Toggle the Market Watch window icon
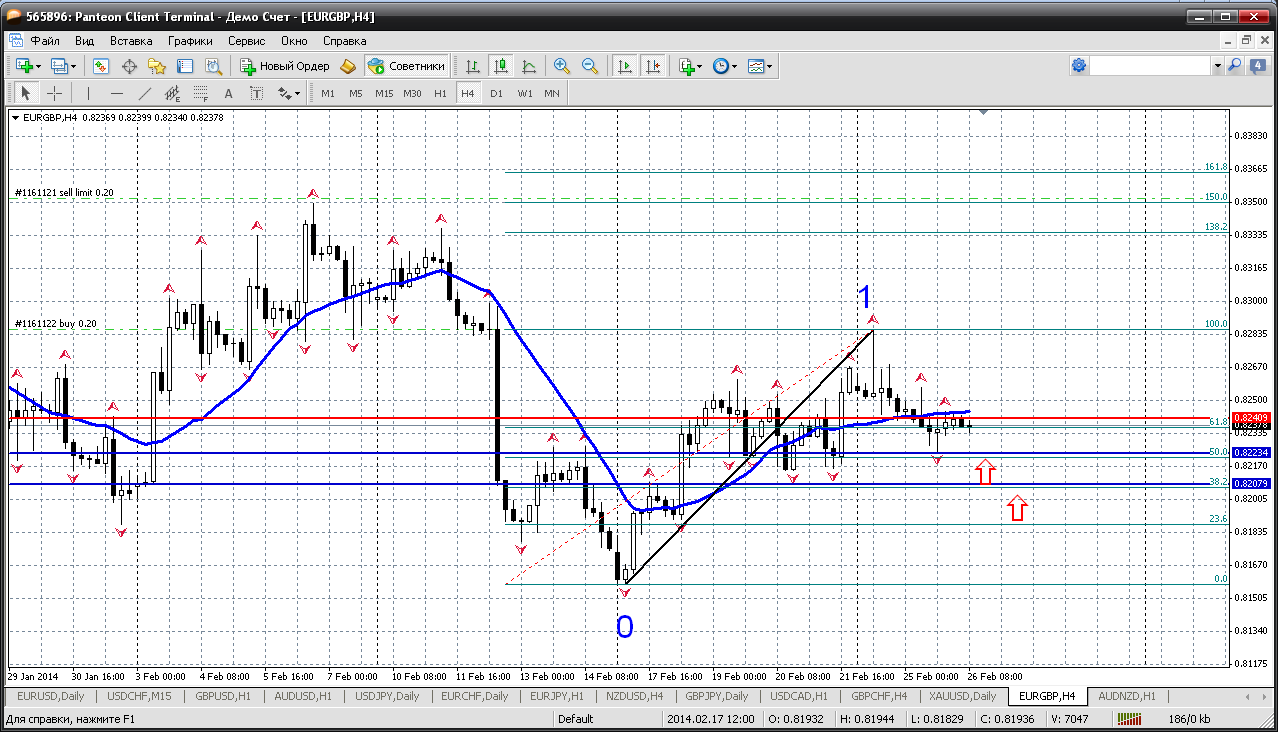 click(101, 66)
